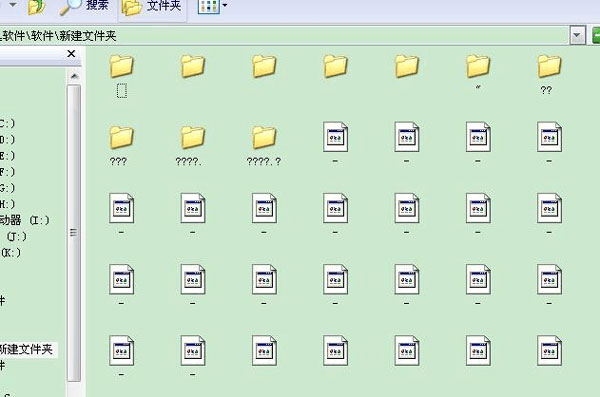The width and height of the screenshot is (600, 397).
Task: Select the G: drive in tree
Action: (x=7, y=188)
